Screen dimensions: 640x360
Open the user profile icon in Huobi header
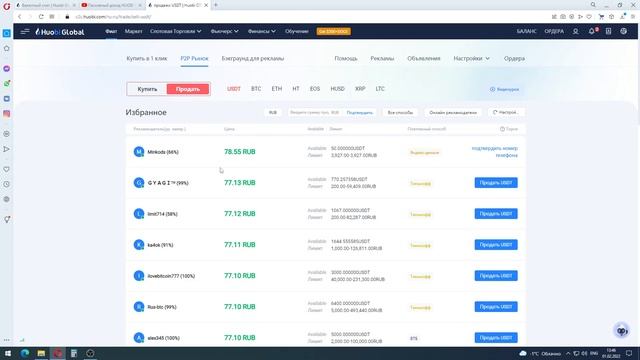point(576,31)
